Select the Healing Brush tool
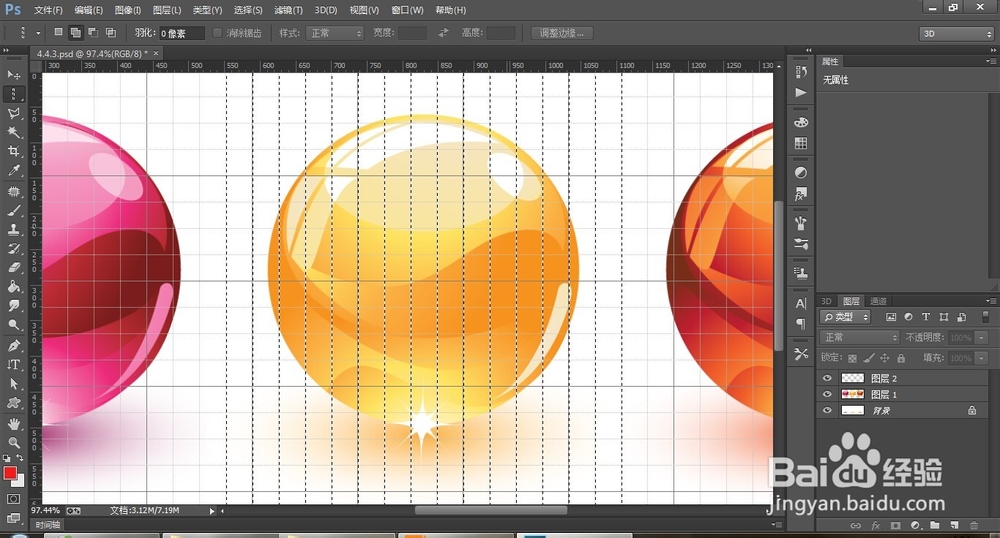 coord(13,191)
